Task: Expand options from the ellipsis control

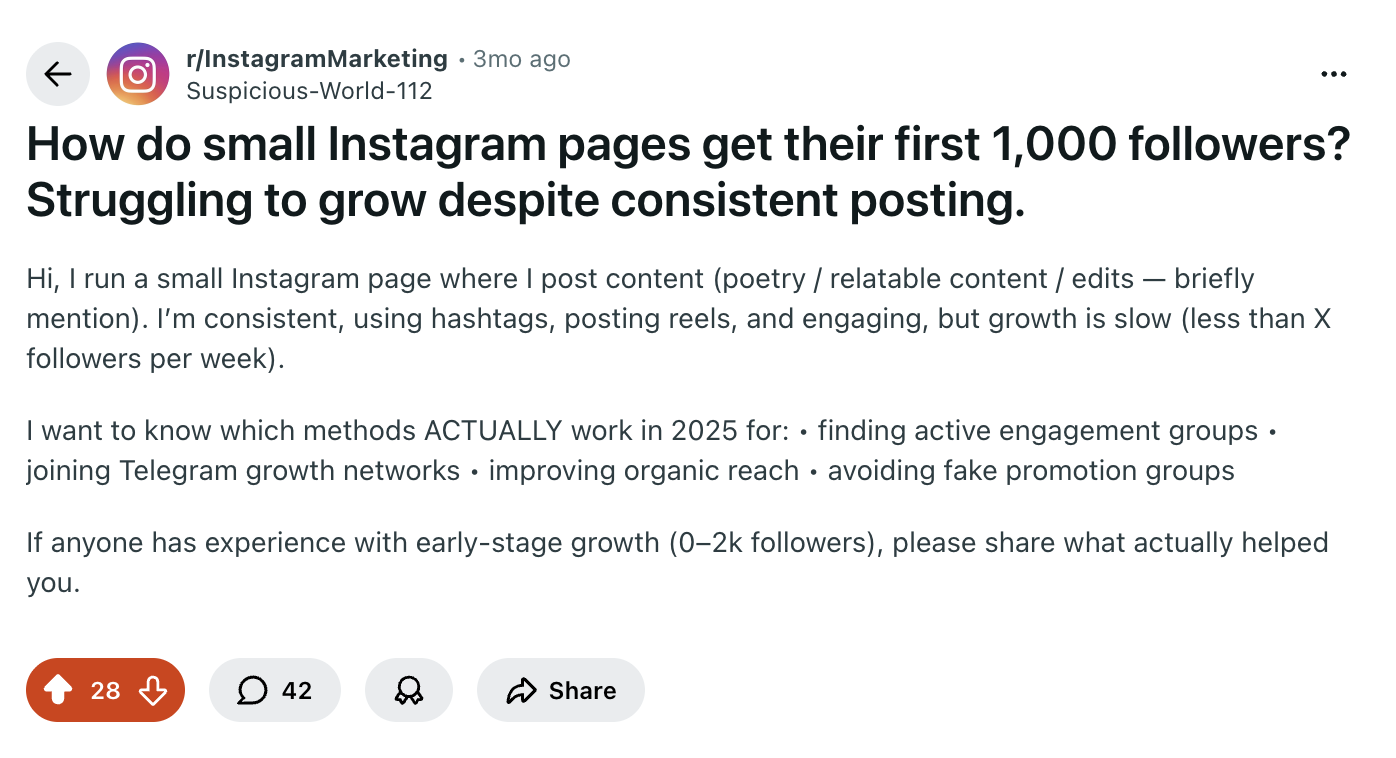Action: pyautogui.click(x=1334, y=73)
